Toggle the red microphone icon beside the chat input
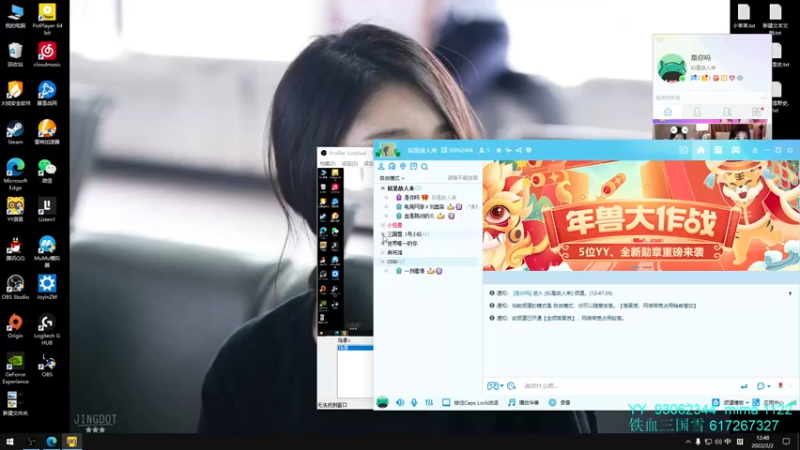 (x=780, y=386)
